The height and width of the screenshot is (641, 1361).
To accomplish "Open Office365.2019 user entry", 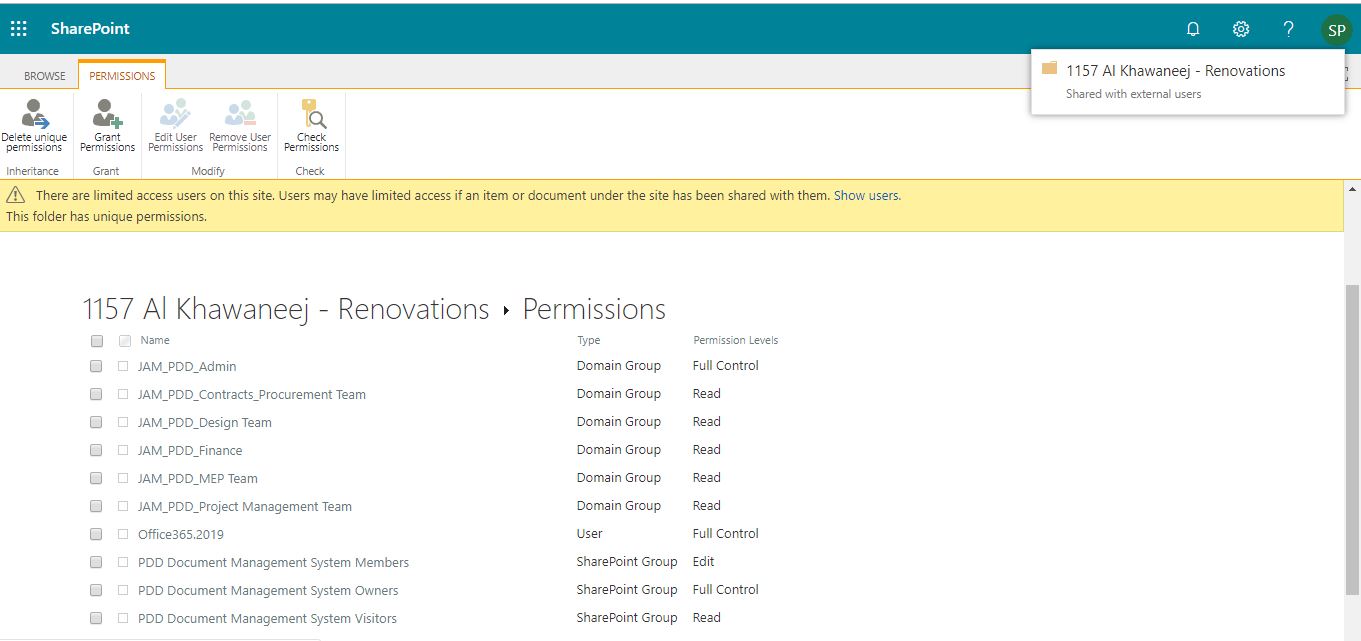I will (x=181, y=535).
